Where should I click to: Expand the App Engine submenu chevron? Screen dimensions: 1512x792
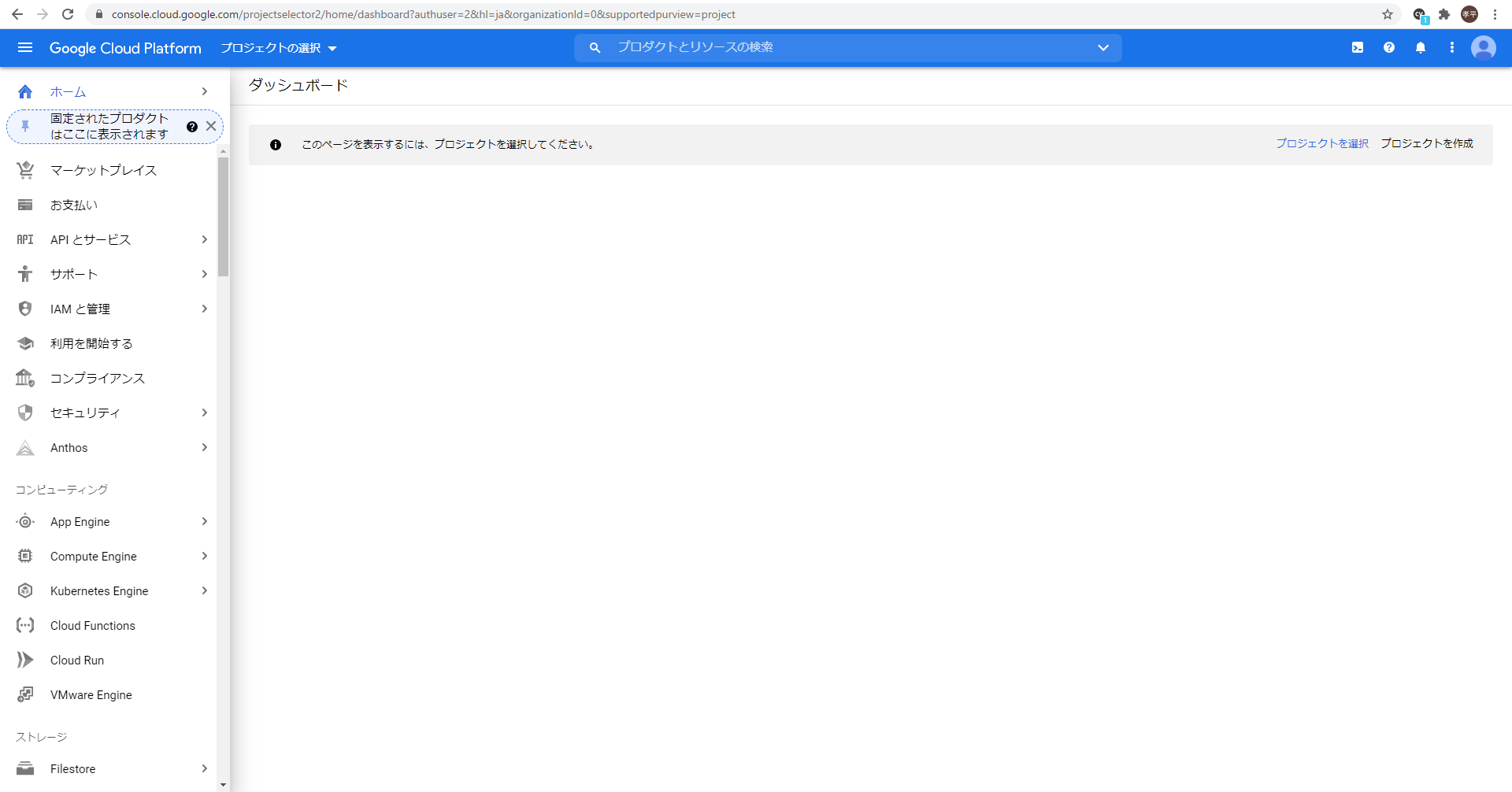click(x=205, y=521)
